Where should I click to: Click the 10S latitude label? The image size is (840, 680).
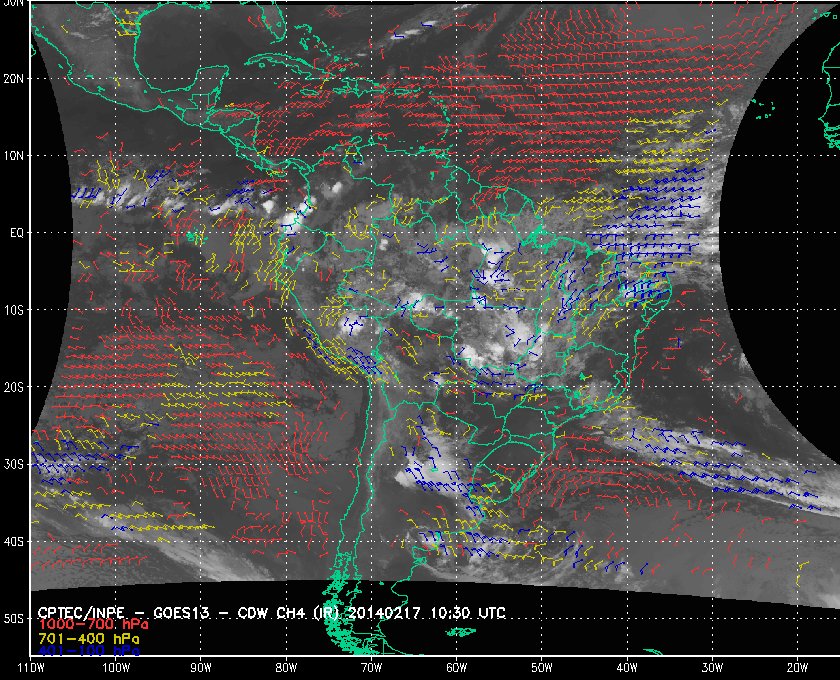pyautogui.click(x=13, y=310)
